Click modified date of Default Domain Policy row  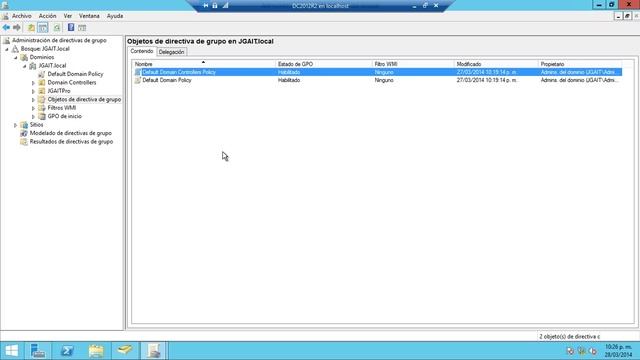[487, 80]
